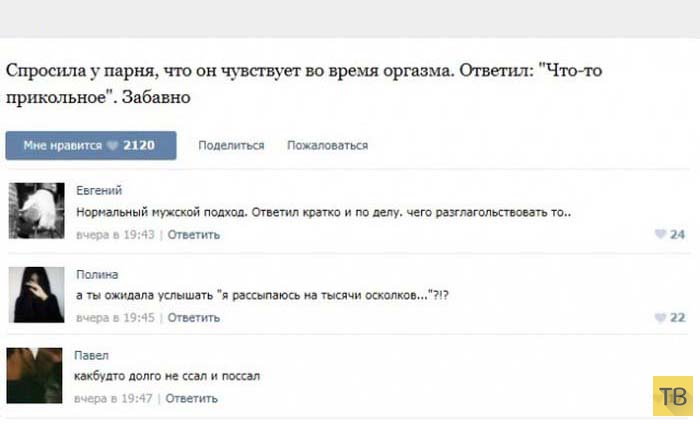This screenshot has width=700, height=423.
Task: Open timestamp 'вчера в 19:43'
Action: pos(115,235)
